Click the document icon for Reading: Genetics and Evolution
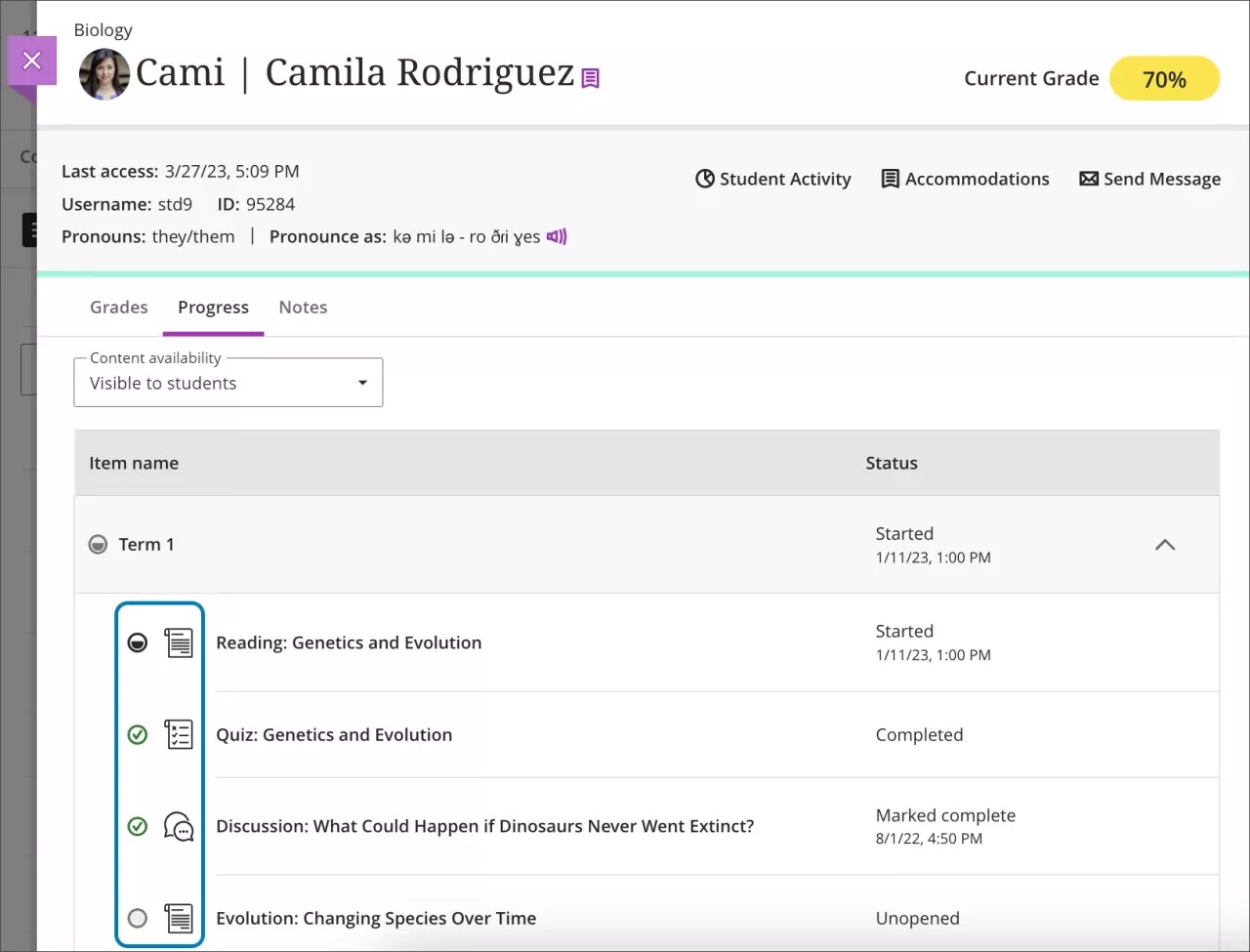The height and width of the screenshot is (952, 1250). [179, 642]
